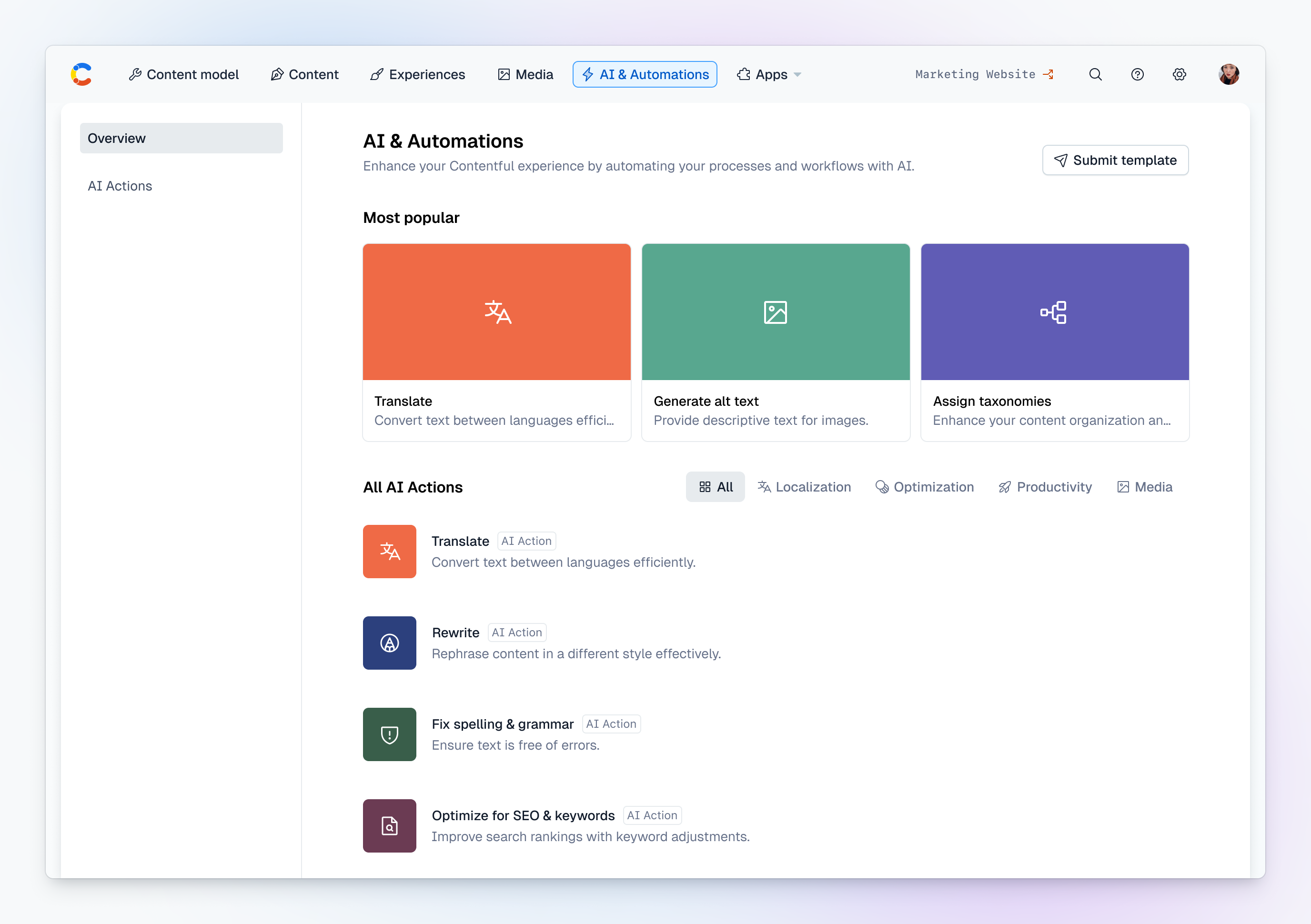This screenshot has height=924, width=1311.
Task: Switch space via Marketing Website selector
Action: tap(984, 74)
